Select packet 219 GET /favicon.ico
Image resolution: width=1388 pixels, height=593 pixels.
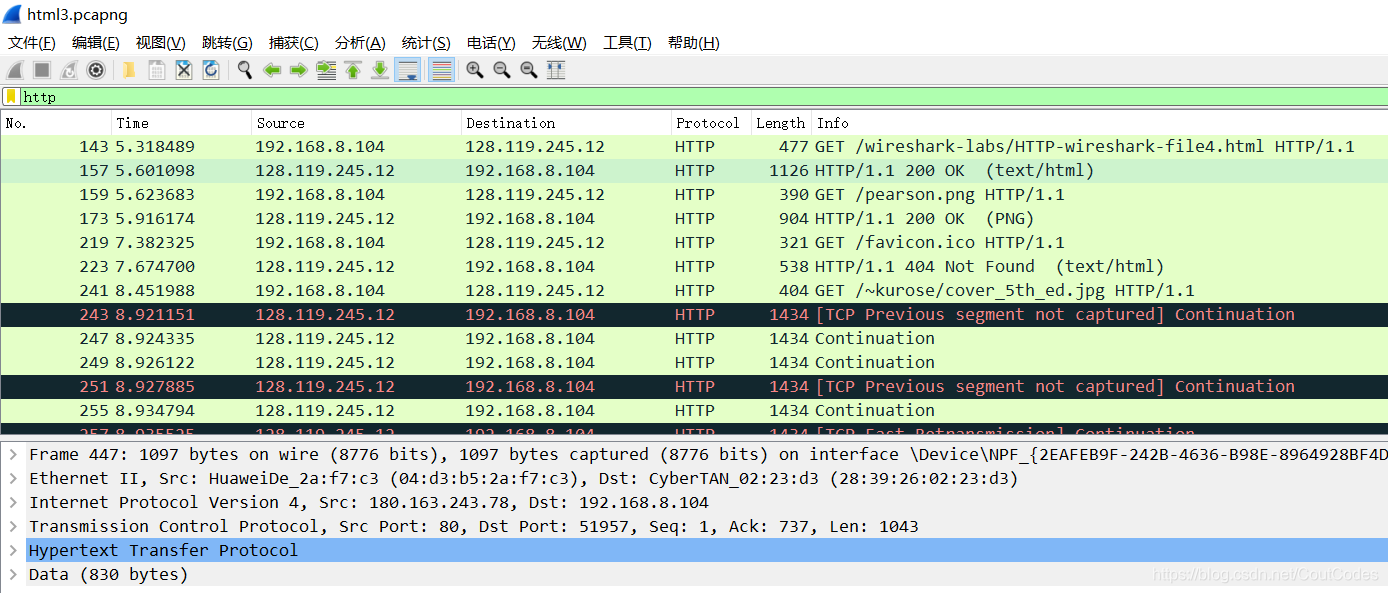click(694, 242)
